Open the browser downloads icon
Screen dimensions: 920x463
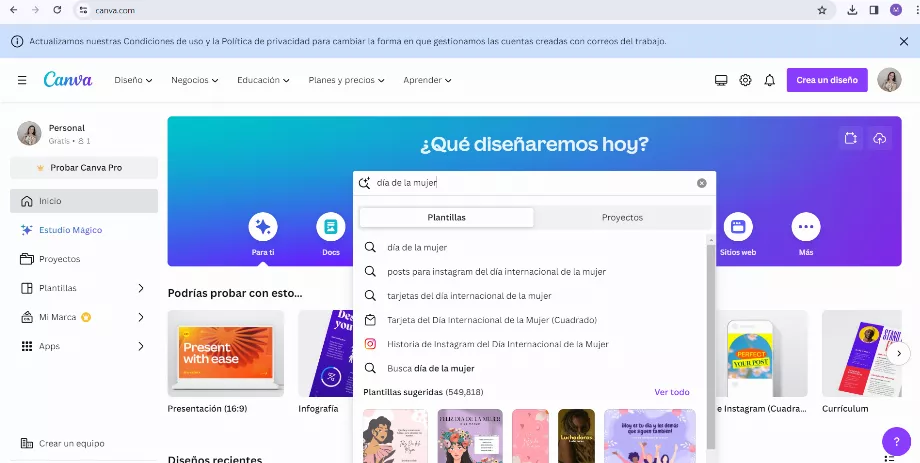(x=853, y=10)
